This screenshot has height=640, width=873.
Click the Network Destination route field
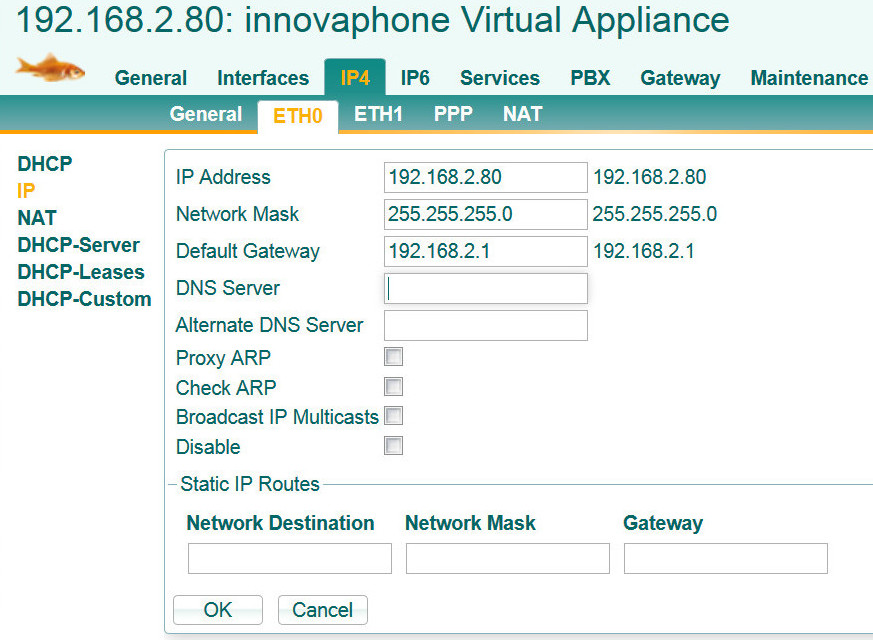click(x=289, y=558)
